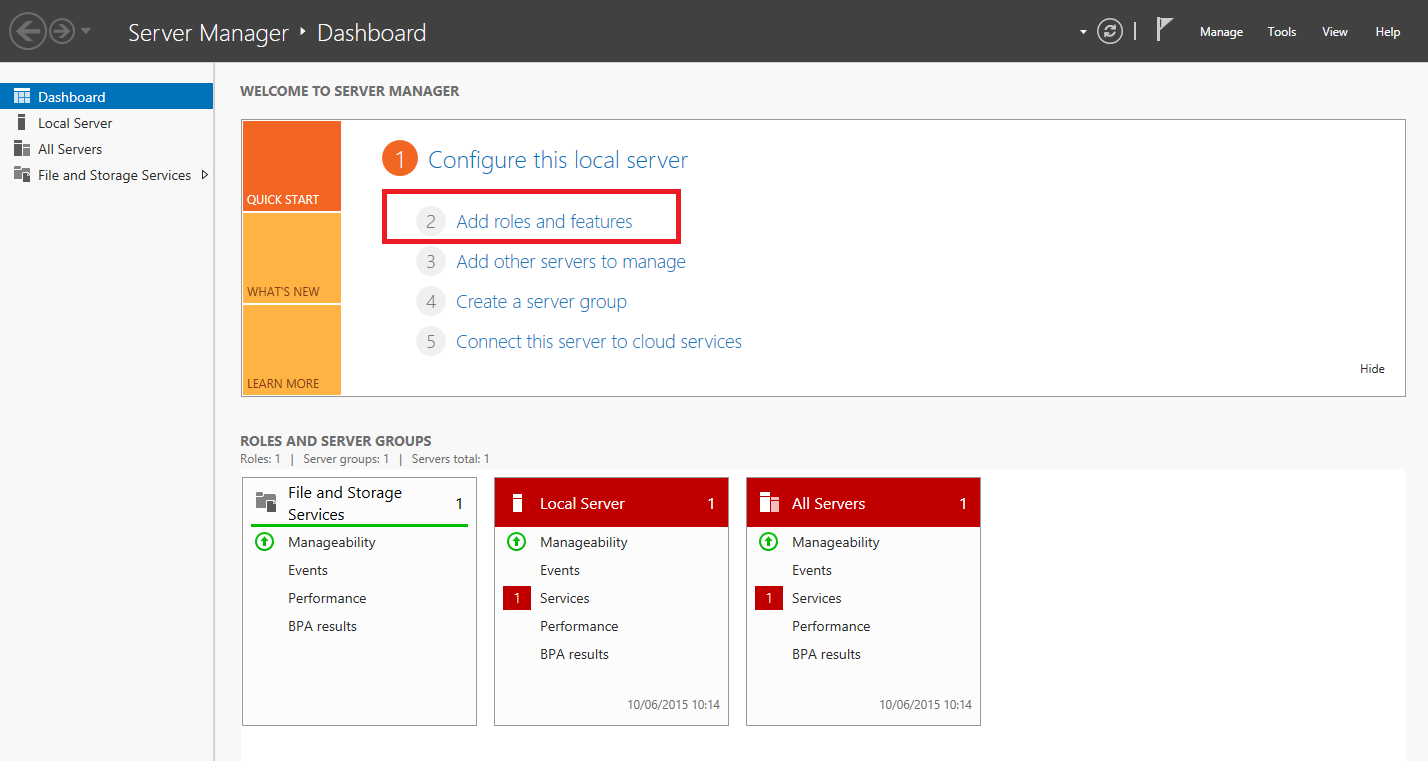Open the Local Server tile header
Screen dimensions: 1428x761
click(x=611, y=503)
